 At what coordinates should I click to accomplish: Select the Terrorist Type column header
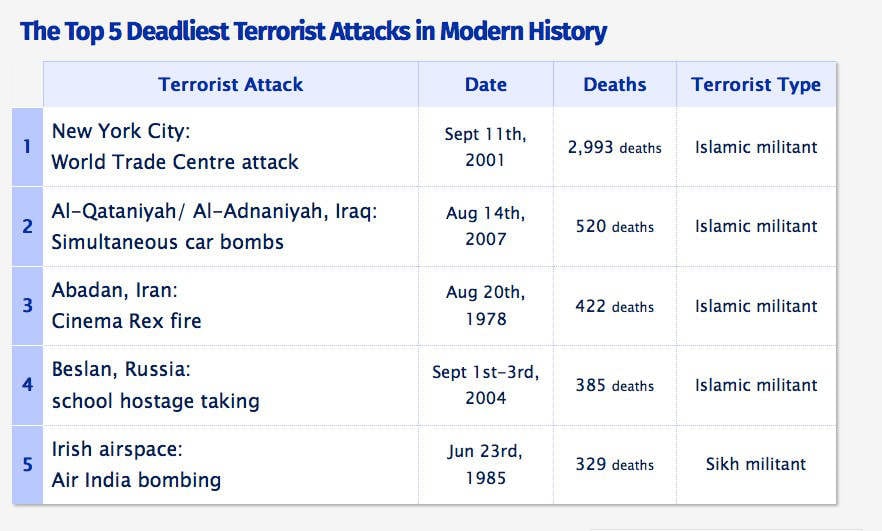click(x=756, y=85)
